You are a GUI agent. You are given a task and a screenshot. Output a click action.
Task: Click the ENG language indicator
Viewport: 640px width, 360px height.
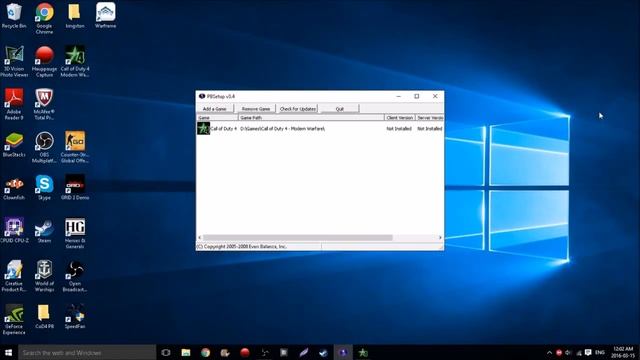pyautogui.click(x=600, y=352)
